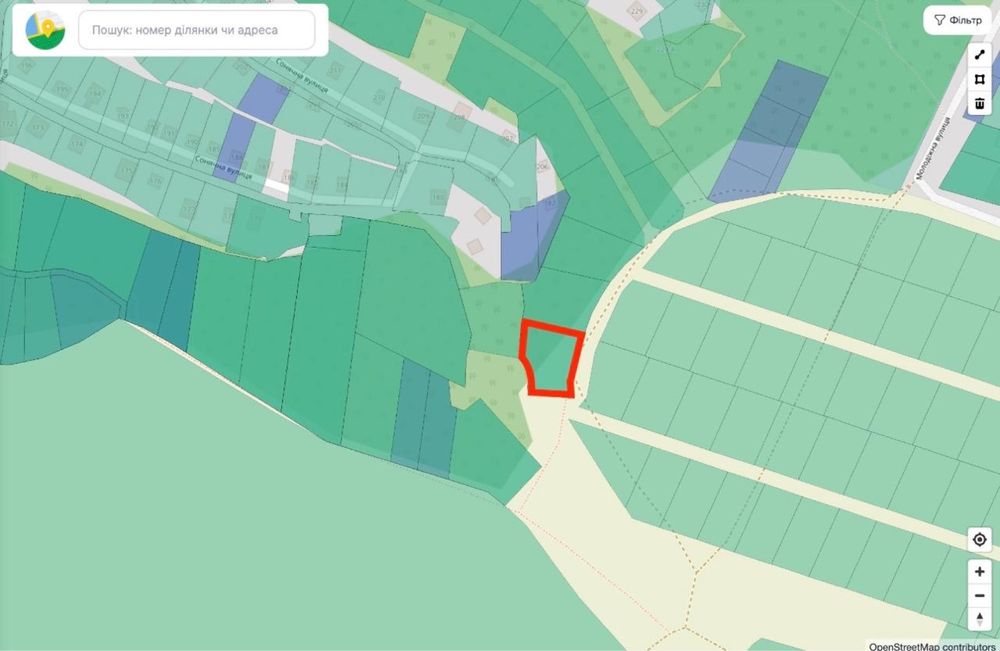Focus the parcel number or address search field
The image size is (1000, 651).
(x=196, y=30)
